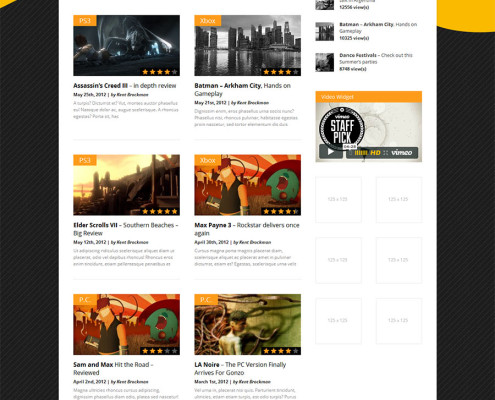Open sidebar 'Batman – Arkham City' popular post link
495x400 pixels.
[x=378, y=28]
